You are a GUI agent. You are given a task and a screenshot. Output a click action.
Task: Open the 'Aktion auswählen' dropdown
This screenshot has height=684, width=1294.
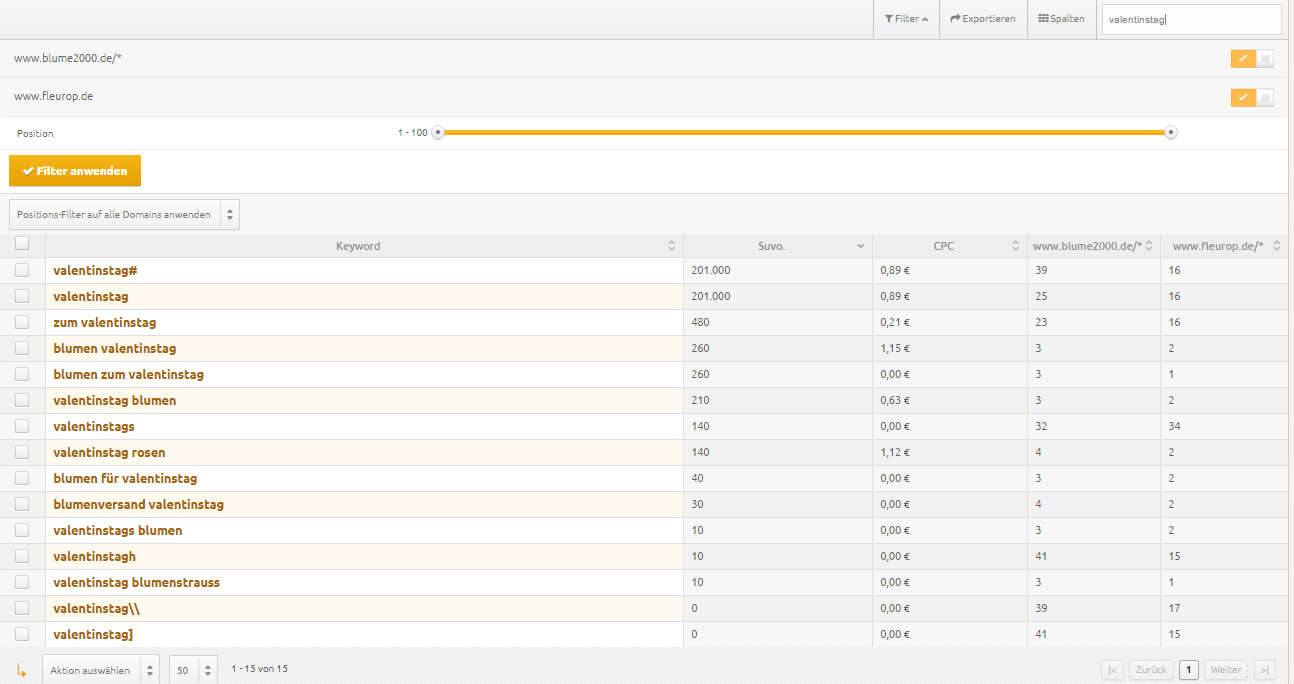pyautogui.click(x=100, y=670)
